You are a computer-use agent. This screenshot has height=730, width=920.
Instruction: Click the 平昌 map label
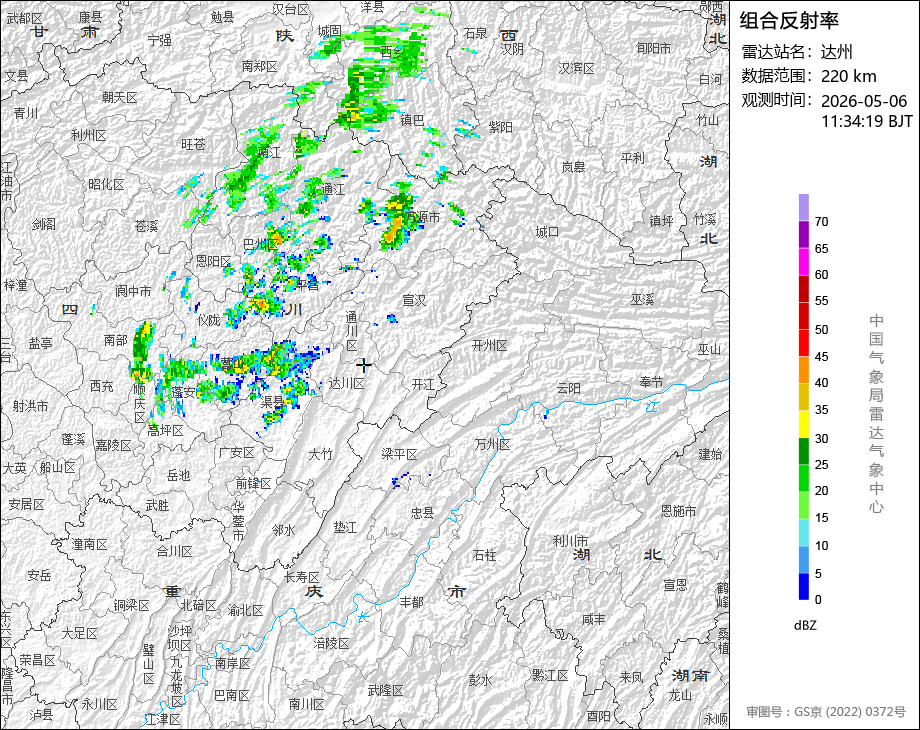307,284
